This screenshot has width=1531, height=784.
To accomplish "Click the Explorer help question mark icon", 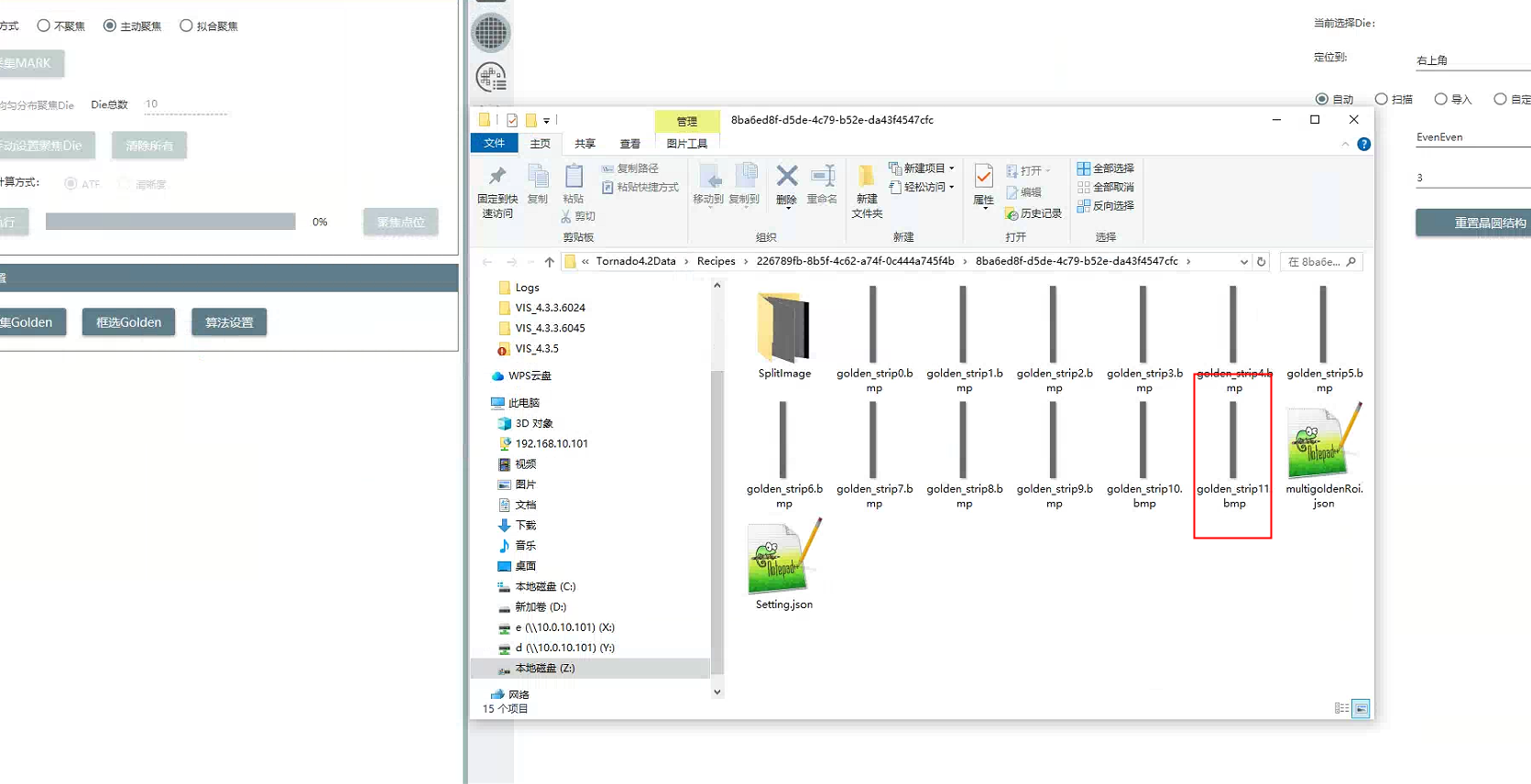I will (x=1363, y=144).
